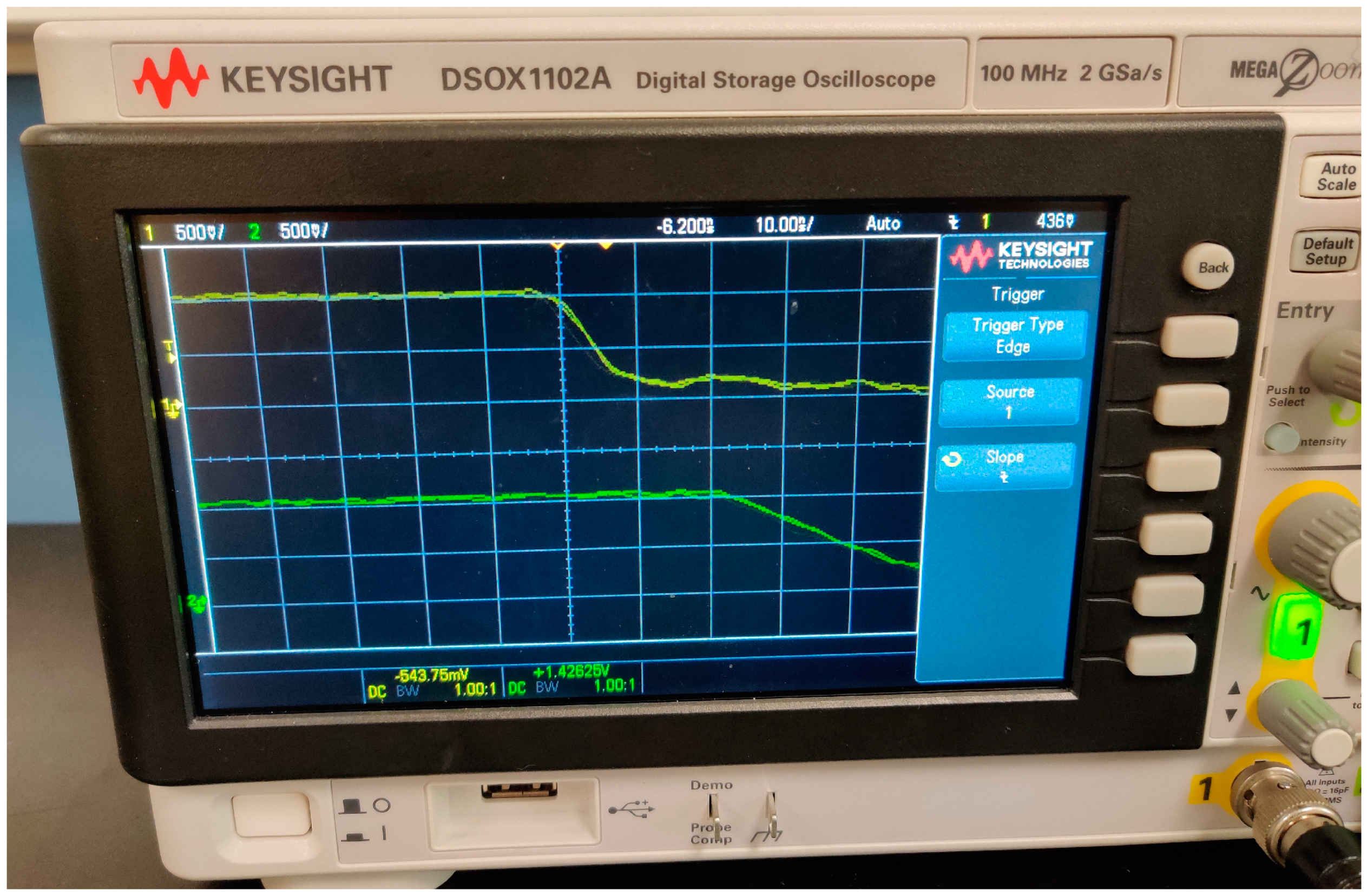Tap the Auto trigger mode indicator
1367x896 pixels.
pyautogui.click(x=883, y=223)
